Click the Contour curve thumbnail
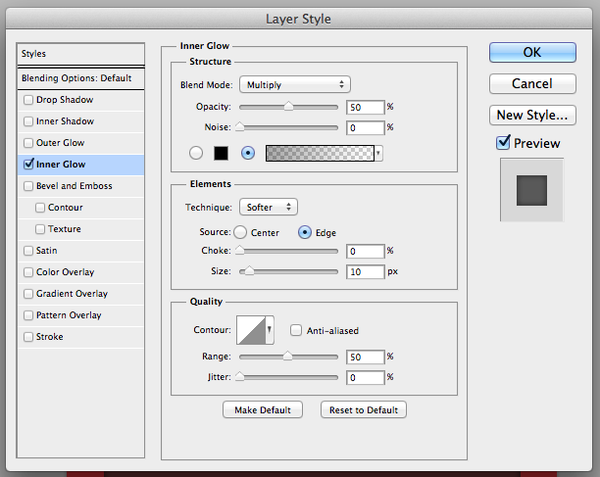600x477 pixels. tap(251, 330)
